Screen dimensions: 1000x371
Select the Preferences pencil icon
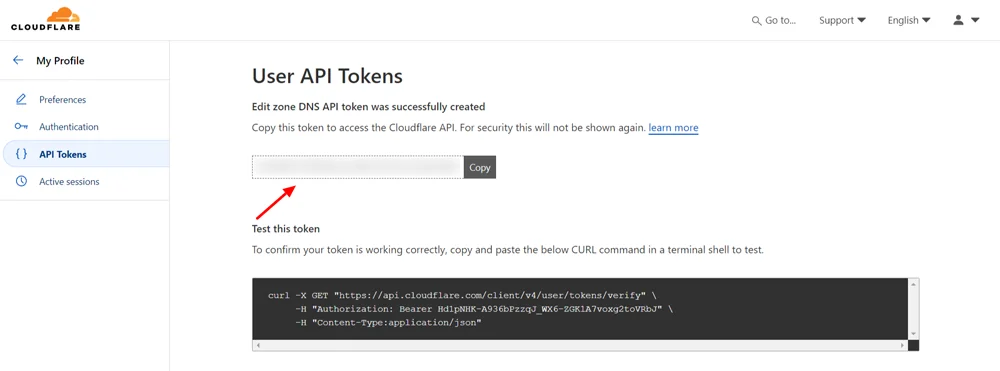pos(21,99)
